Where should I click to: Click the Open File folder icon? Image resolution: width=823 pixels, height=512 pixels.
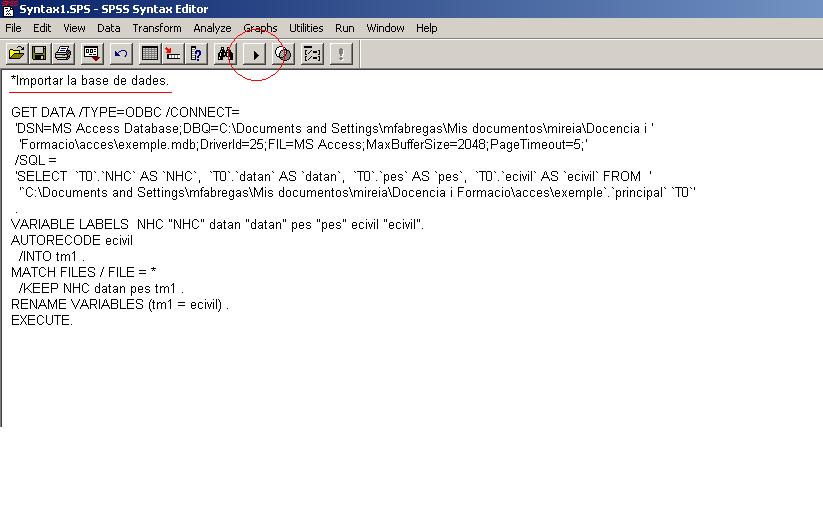16,53
